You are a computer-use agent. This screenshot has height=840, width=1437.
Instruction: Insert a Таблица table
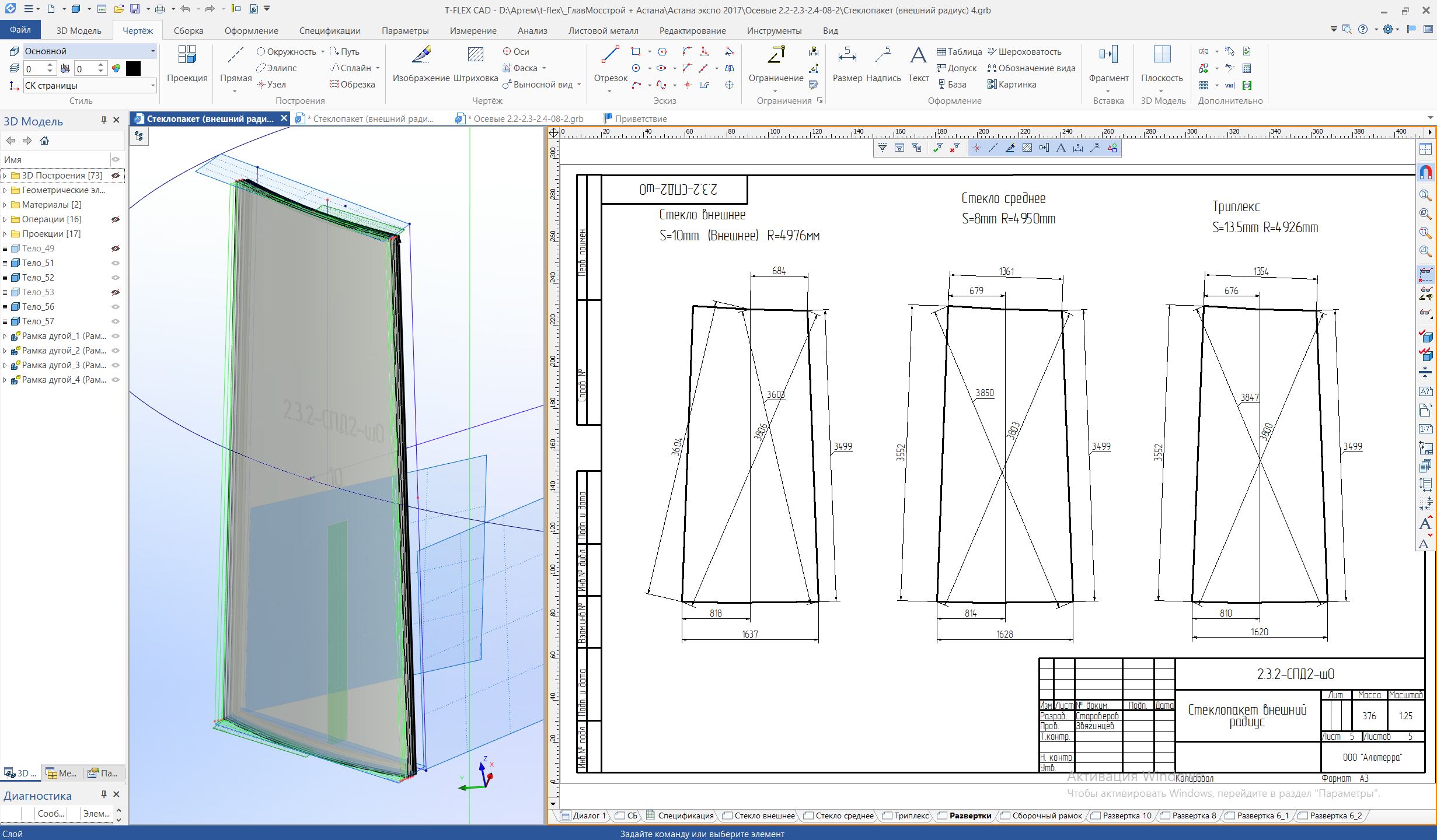(x=959, y=51)
